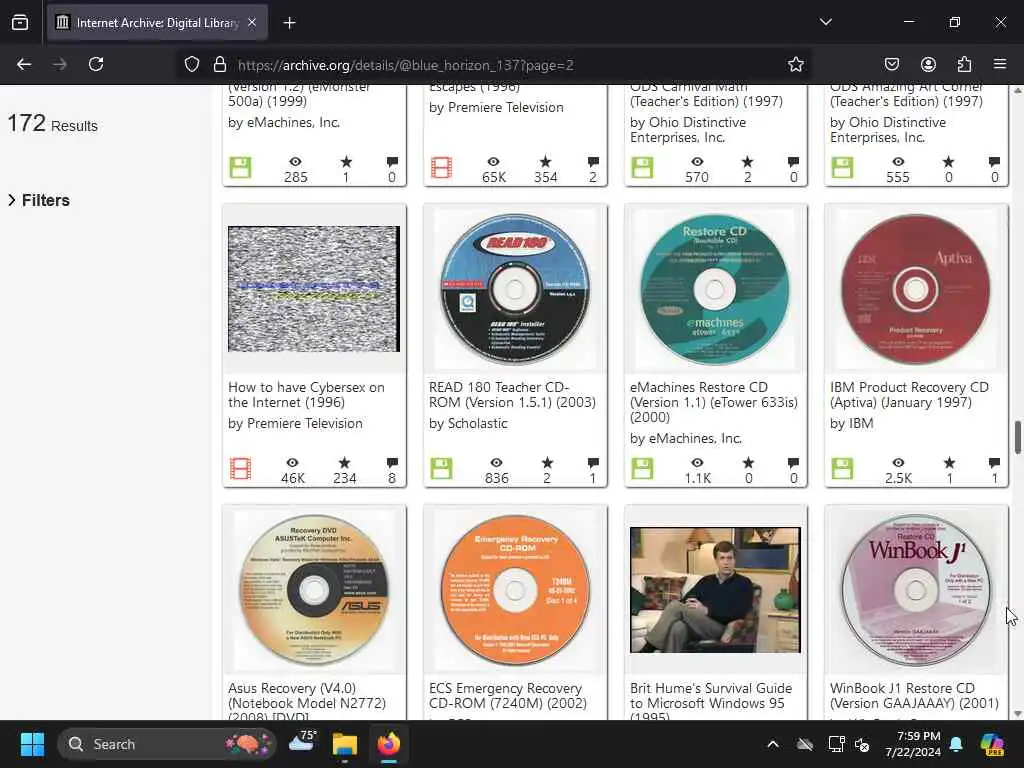Open Brit Hume's Survival Guide title
1024x768 pixels.
[x=711, y=700]
